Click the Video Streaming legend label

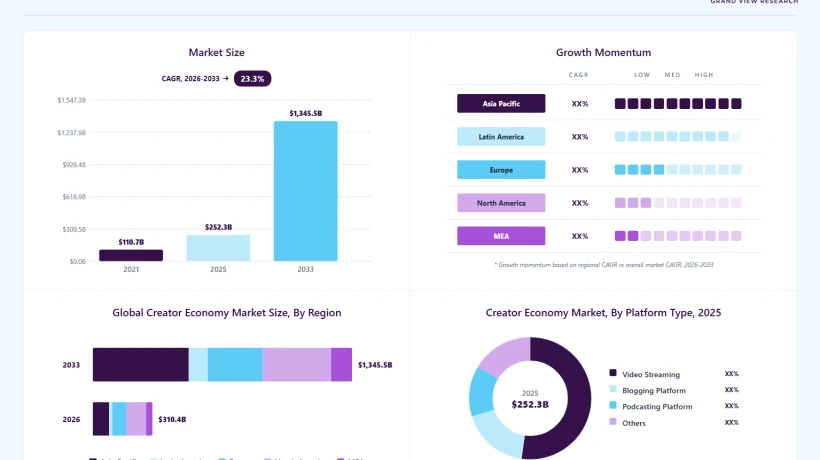(x=651, y=374)
